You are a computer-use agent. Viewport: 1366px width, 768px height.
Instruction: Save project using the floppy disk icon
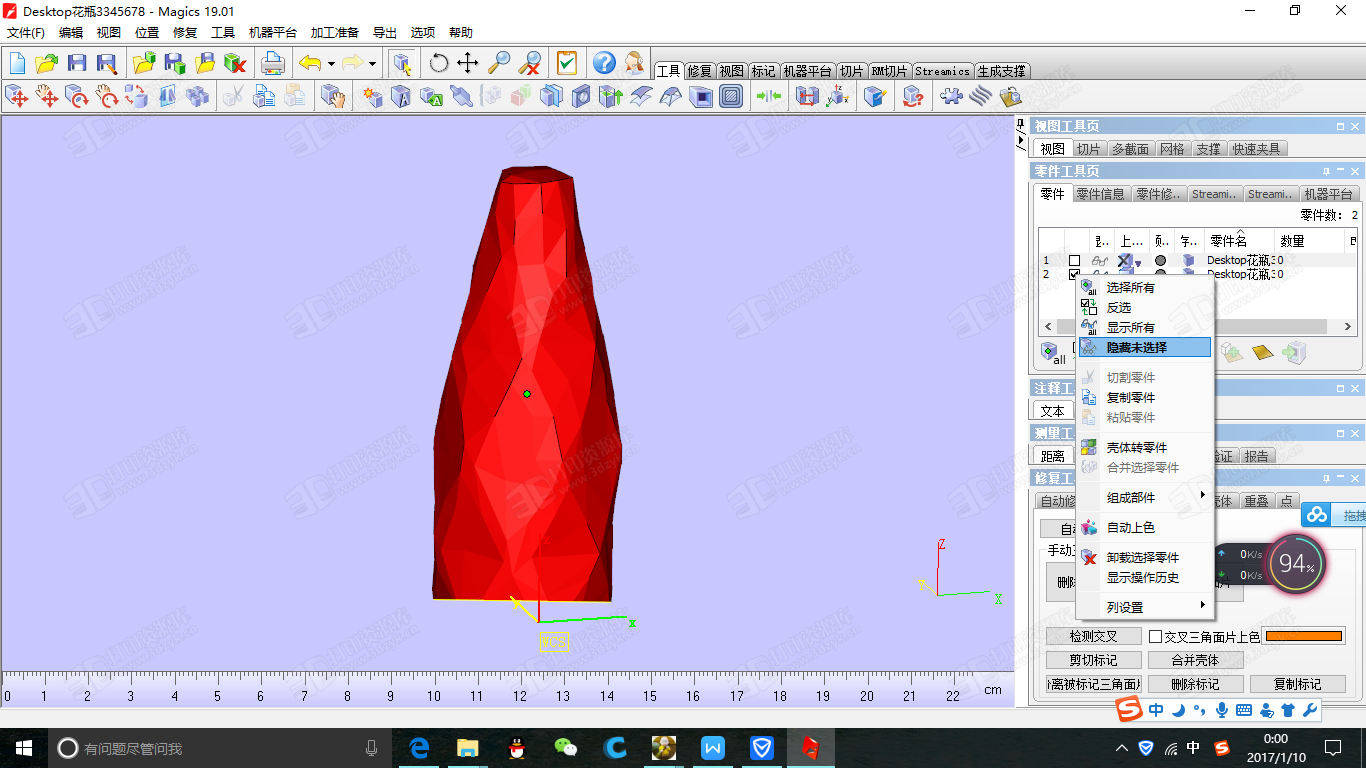tap(77, 63)
